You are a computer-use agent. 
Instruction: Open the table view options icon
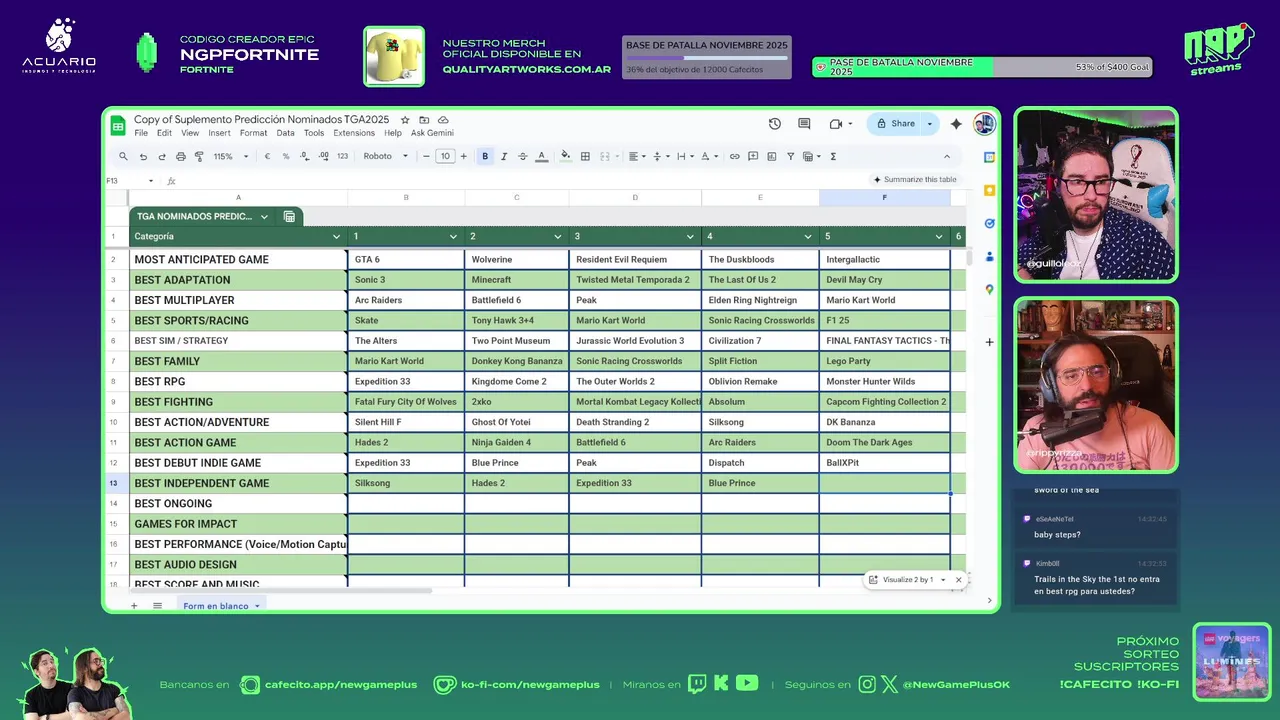289,216
